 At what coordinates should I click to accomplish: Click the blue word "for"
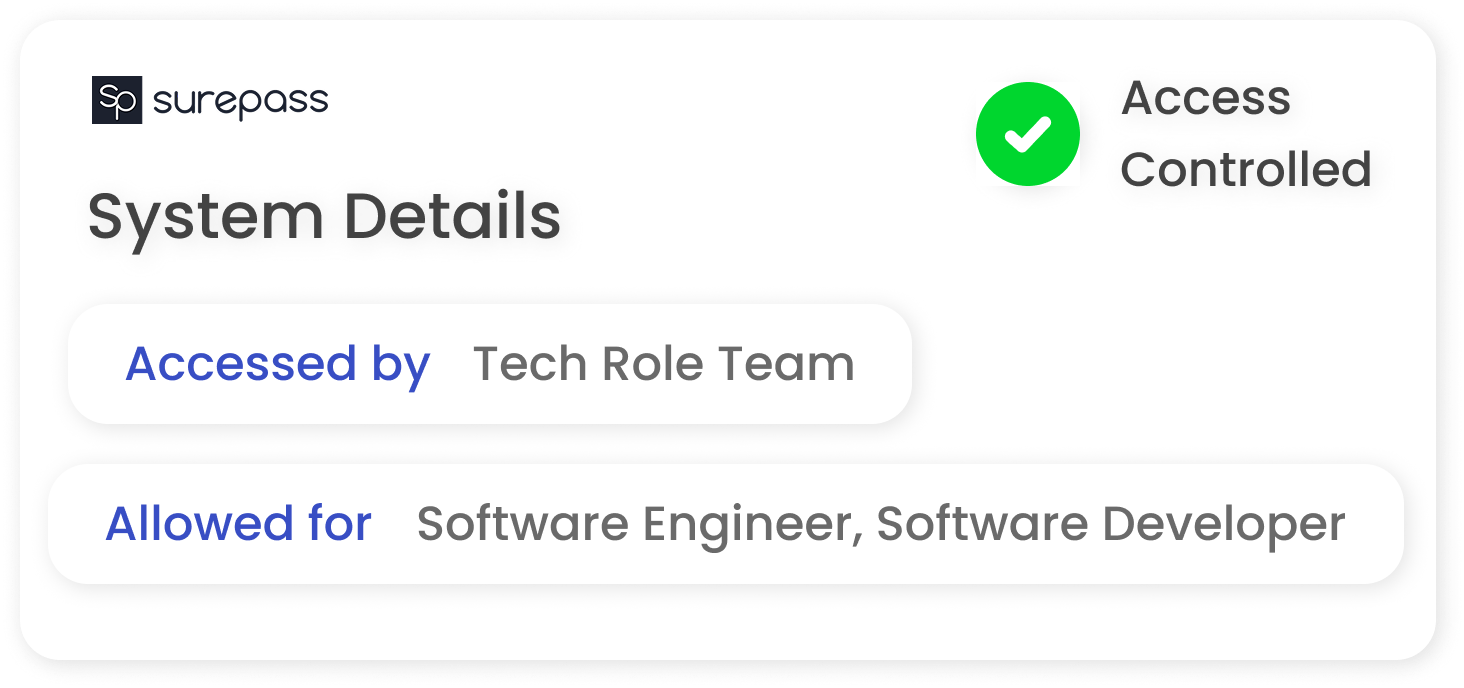[x=326, y=523]
